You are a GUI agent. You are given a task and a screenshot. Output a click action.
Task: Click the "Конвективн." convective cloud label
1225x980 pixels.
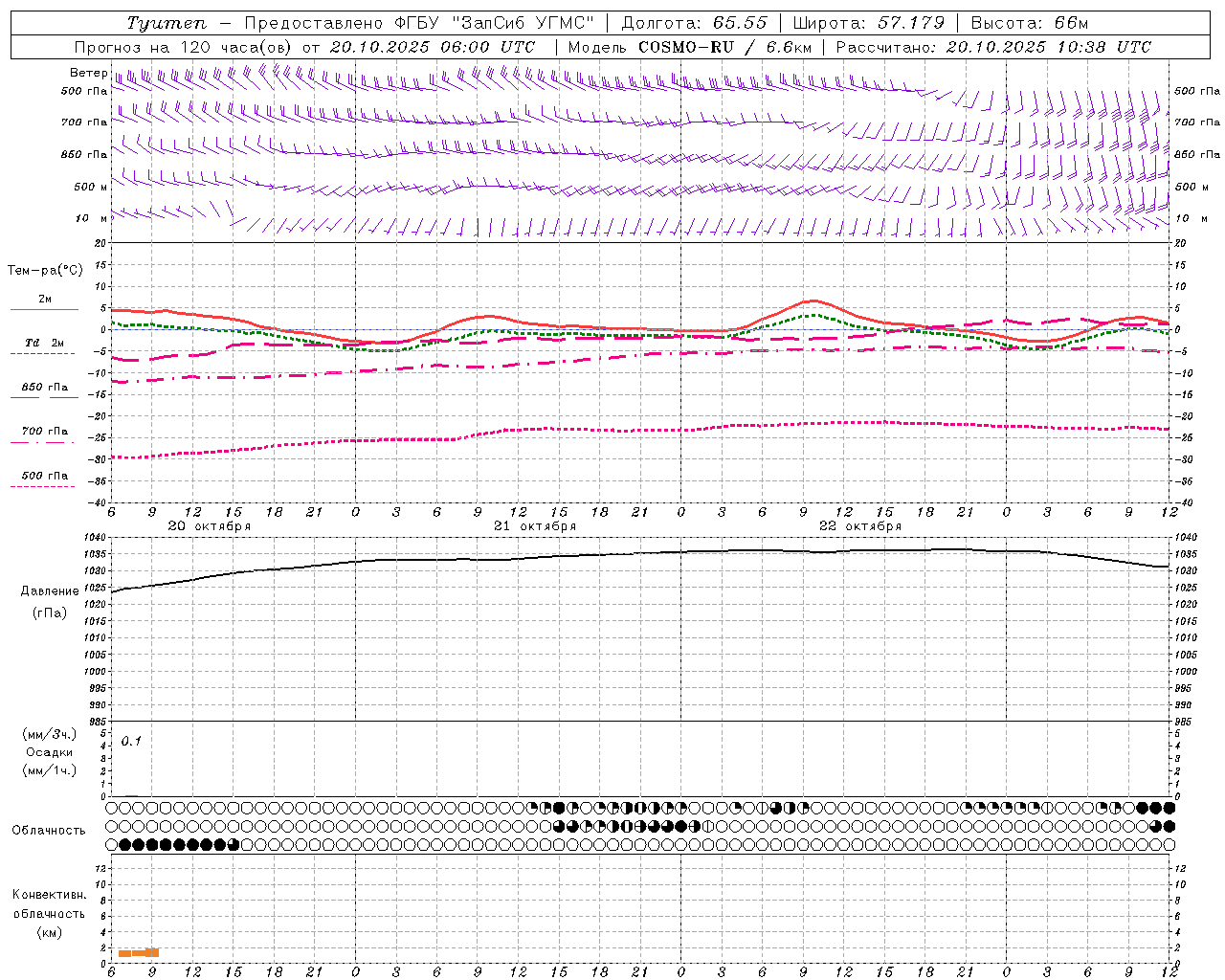[49, 895]
